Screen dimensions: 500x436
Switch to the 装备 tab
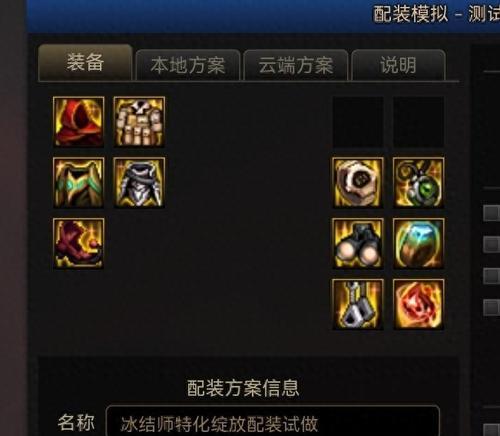coord(85,63)
